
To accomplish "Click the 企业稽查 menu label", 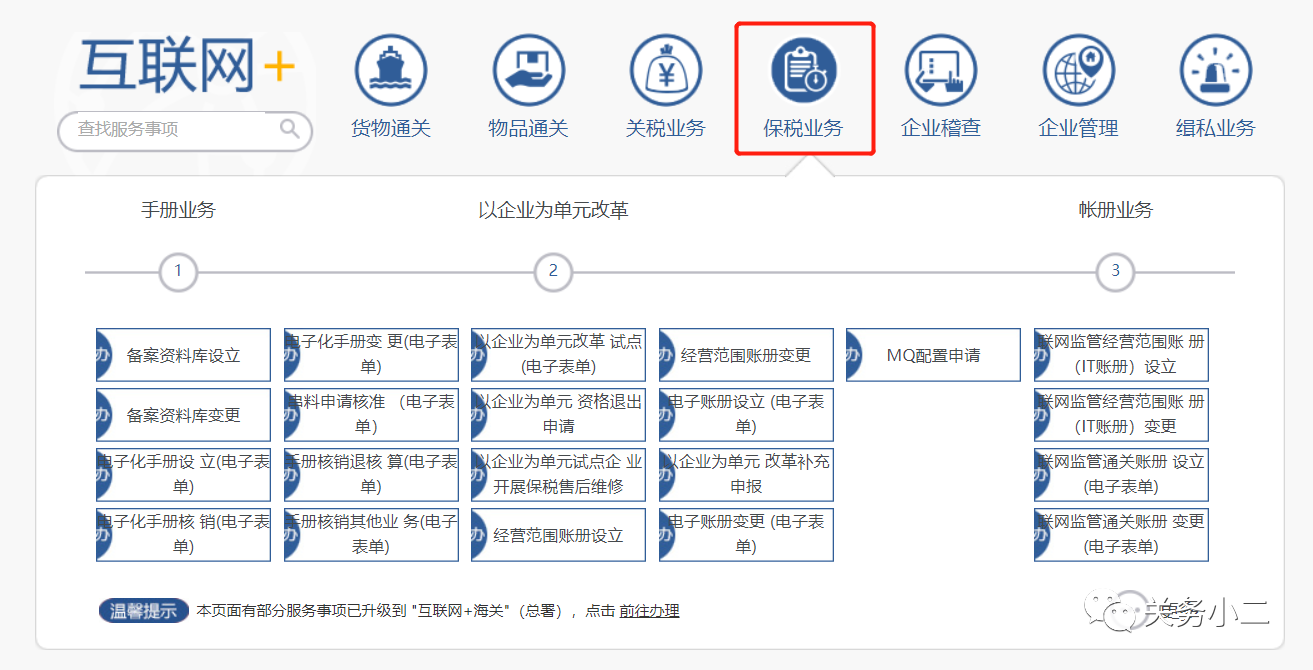I will click(x=941, y=128).
